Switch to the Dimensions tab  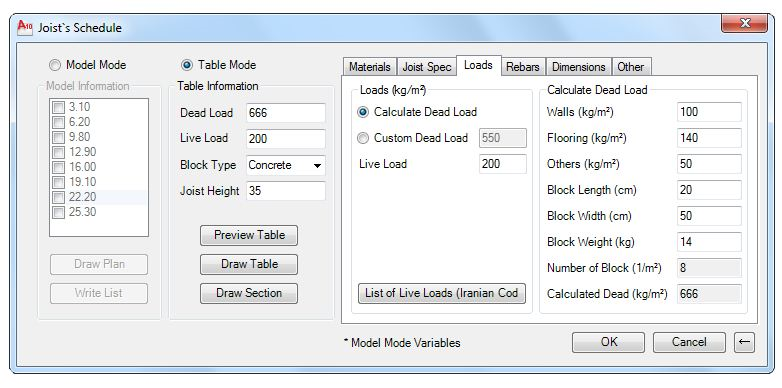[x=579, y=67]
